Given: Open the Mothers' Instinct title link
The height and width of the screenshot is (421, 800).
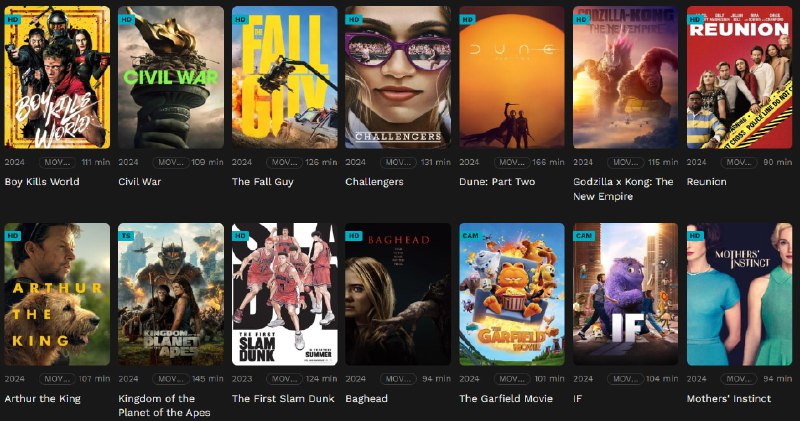Looking at the screenshot, I should 729,398.
